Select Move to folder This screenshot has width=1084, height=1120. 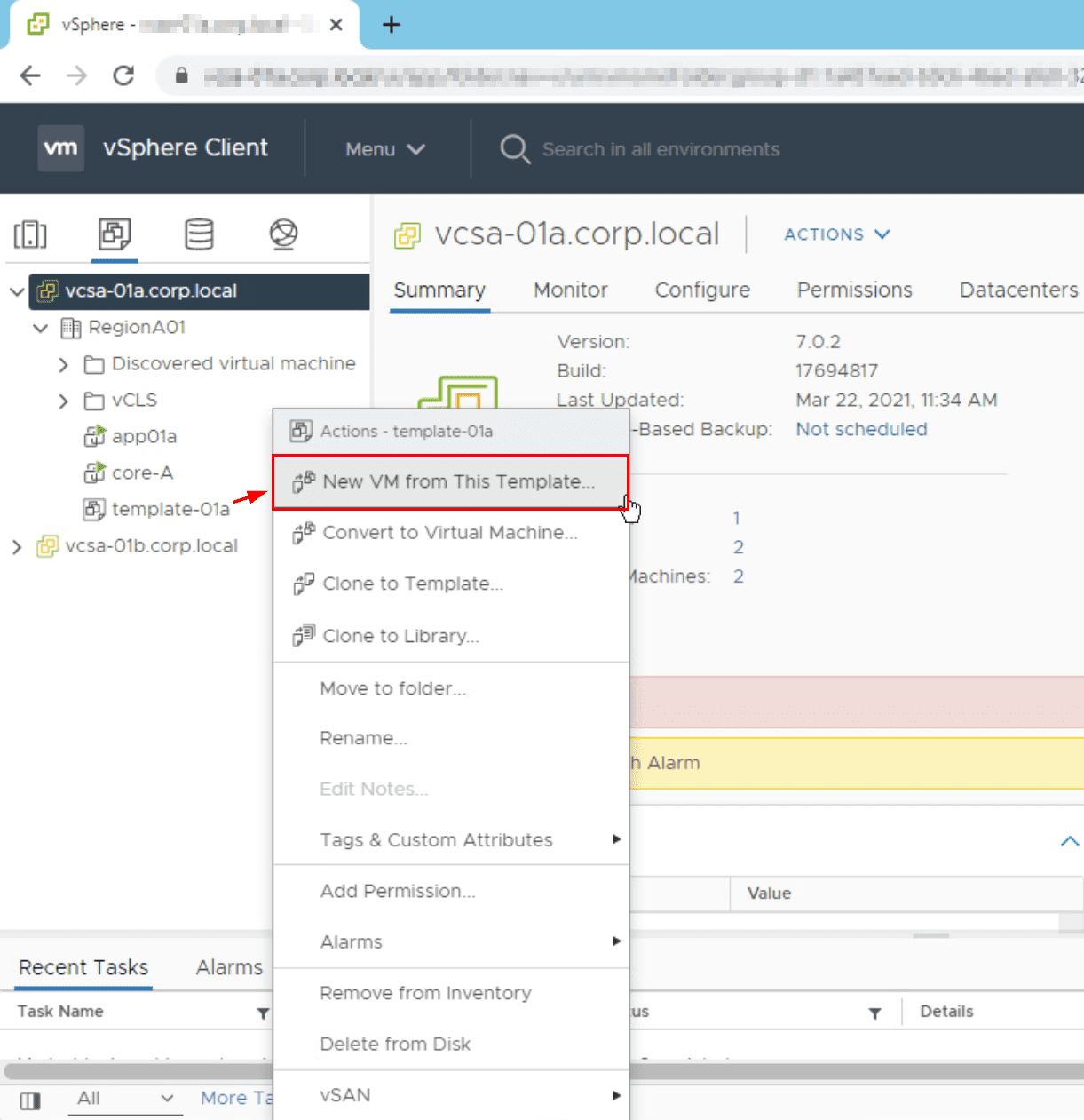pyautogui.click(x=451, y=688)
